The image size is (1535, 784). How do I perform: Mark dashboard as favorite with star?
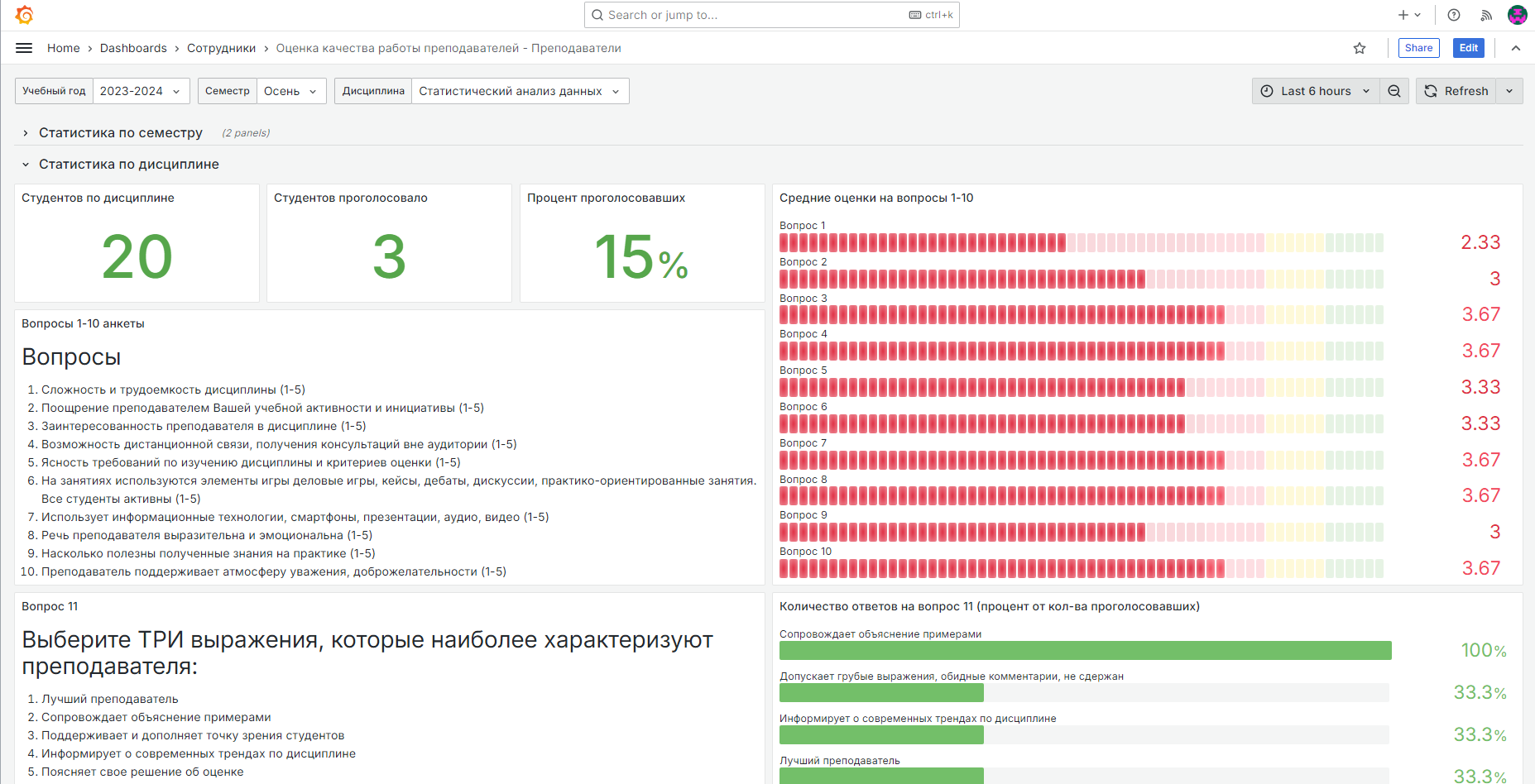point(1360,48)
